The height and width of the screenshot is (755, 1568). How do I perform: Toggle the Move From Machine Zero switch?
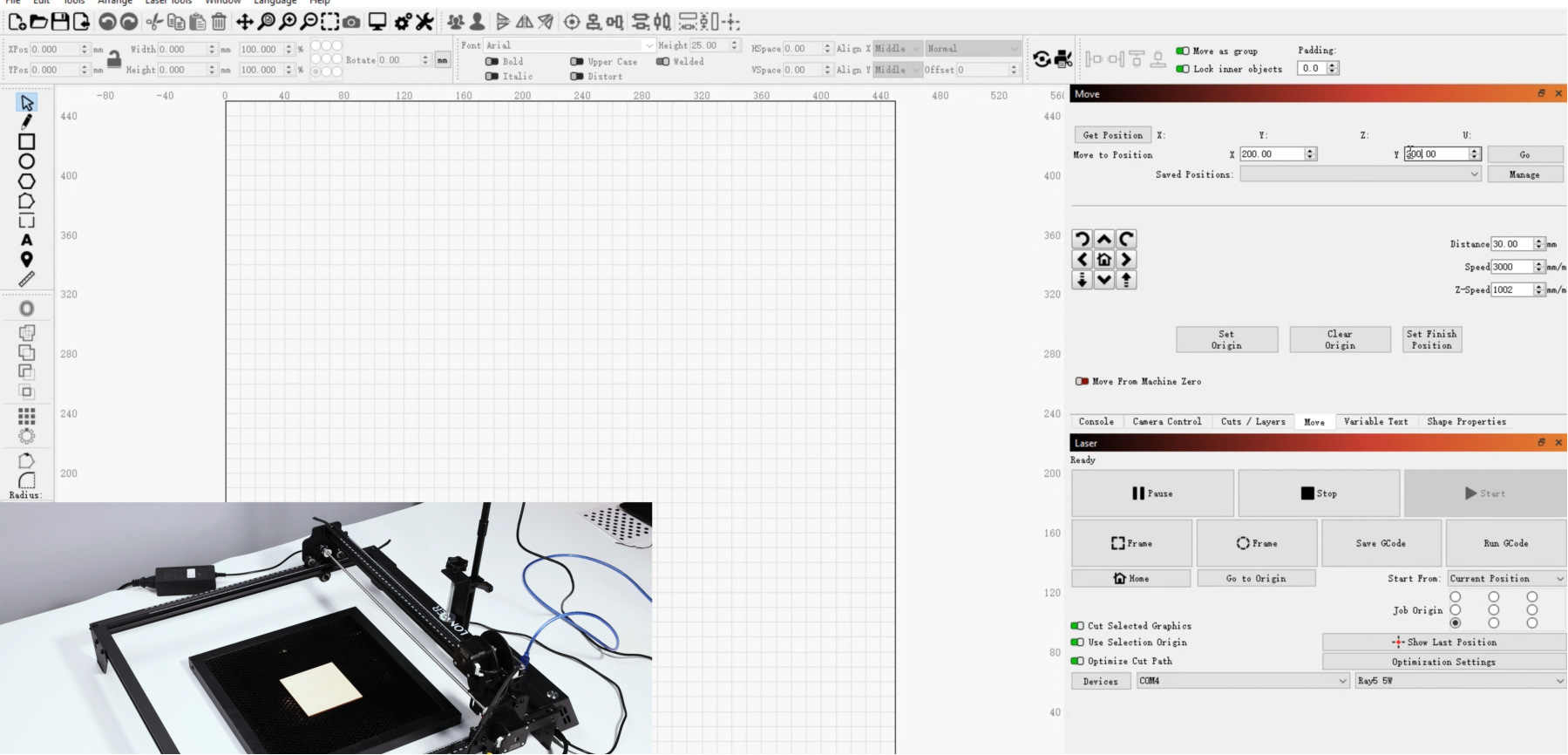(x=1082, y=381)
